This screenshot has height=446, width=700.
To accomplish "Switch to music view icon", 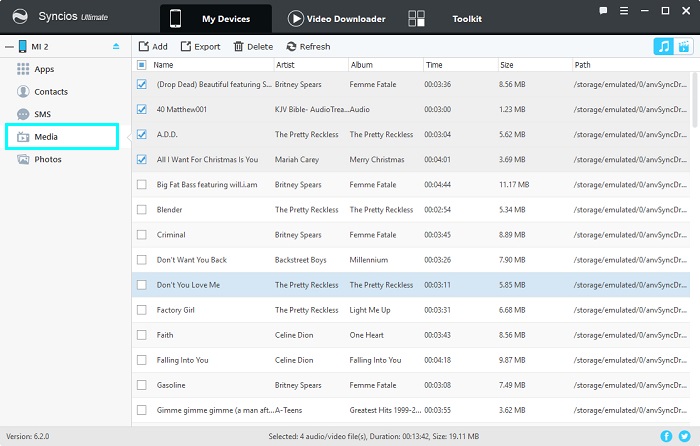I will [x=663, y=46].
